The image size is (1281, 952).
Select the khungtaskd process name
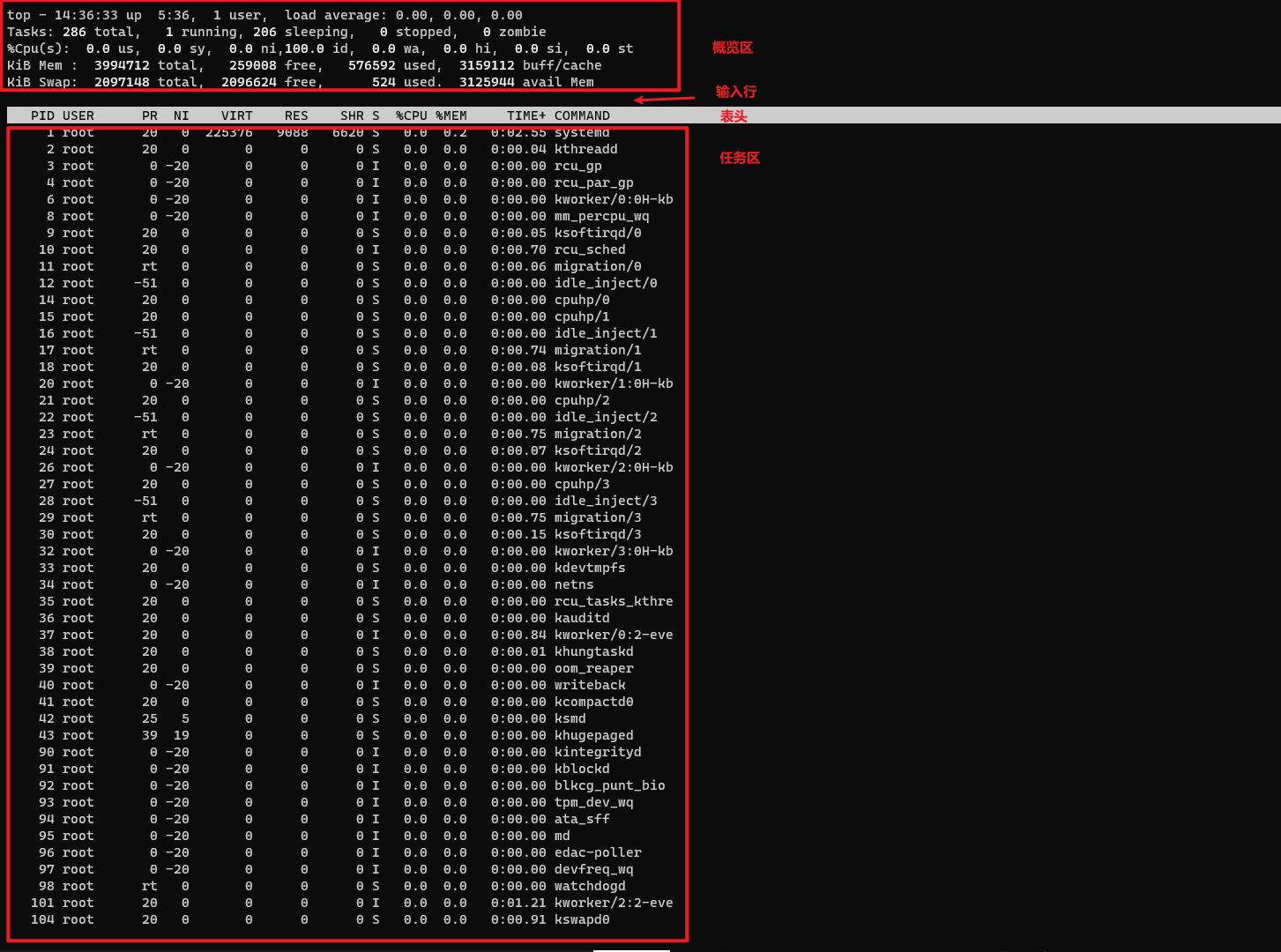(x=594, y=651)
